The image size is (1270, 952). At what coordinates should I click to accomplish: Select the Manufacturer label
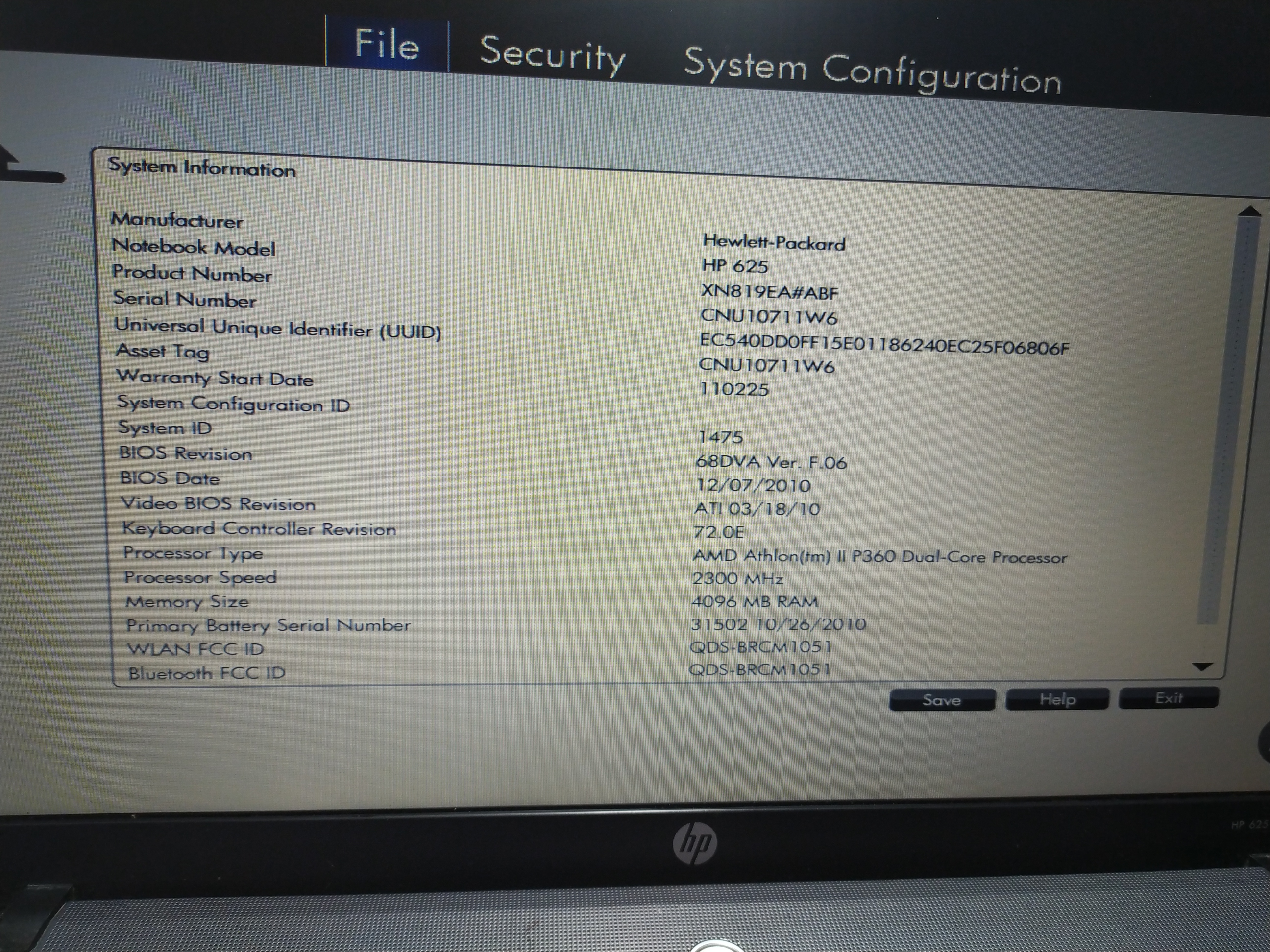(177, 220)
